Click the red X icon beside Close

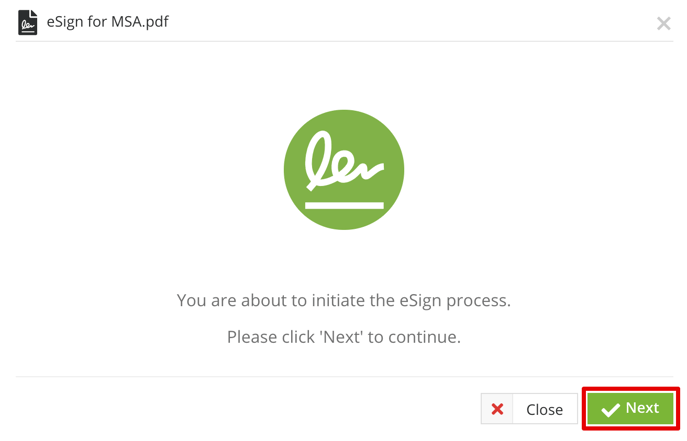(497, 409)
